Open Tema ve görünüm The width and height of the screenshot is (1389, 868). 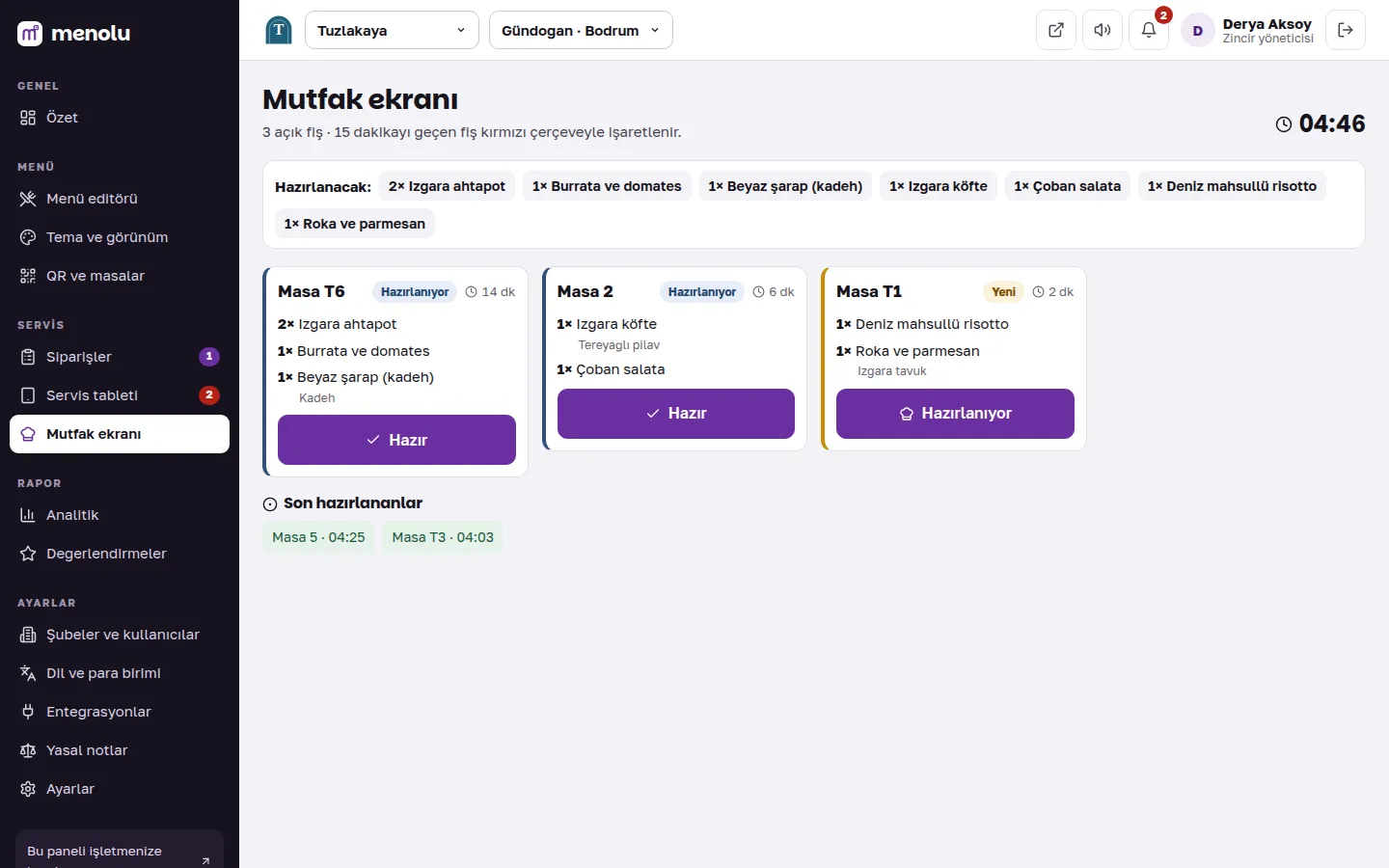[x=120, y=237]
